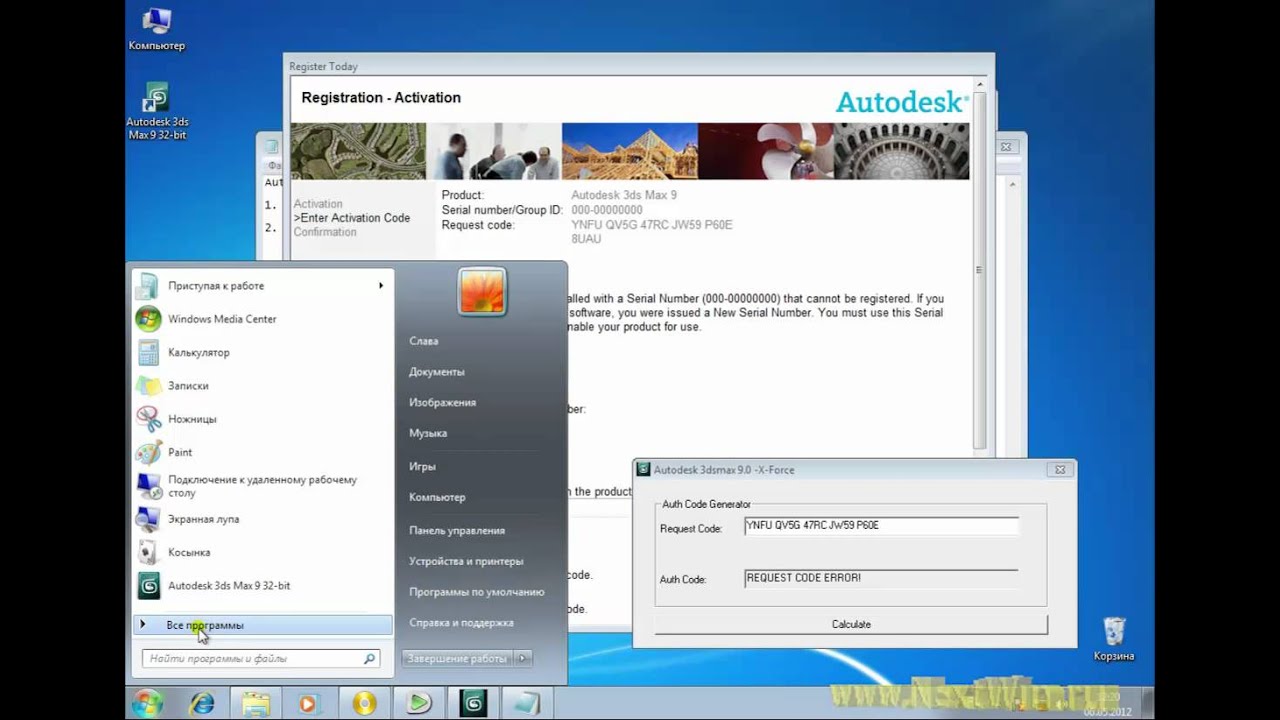Open Компьютер in the Start menu right column
Viewport: 1280px width, 720px height.
(437, 497)
